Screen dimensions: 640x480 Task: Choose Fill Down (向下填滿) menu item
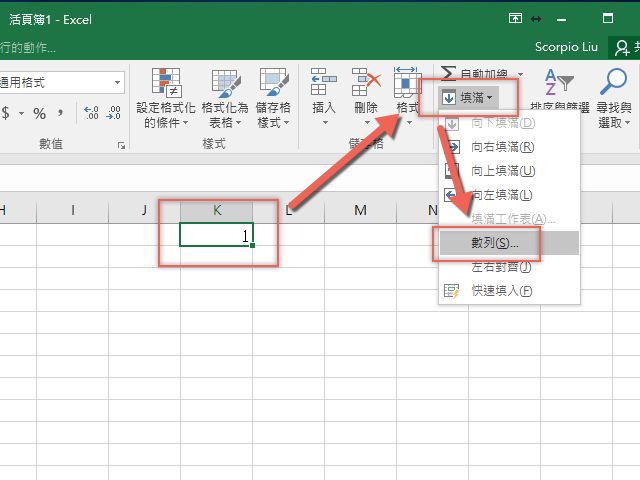tap(509, 123)
